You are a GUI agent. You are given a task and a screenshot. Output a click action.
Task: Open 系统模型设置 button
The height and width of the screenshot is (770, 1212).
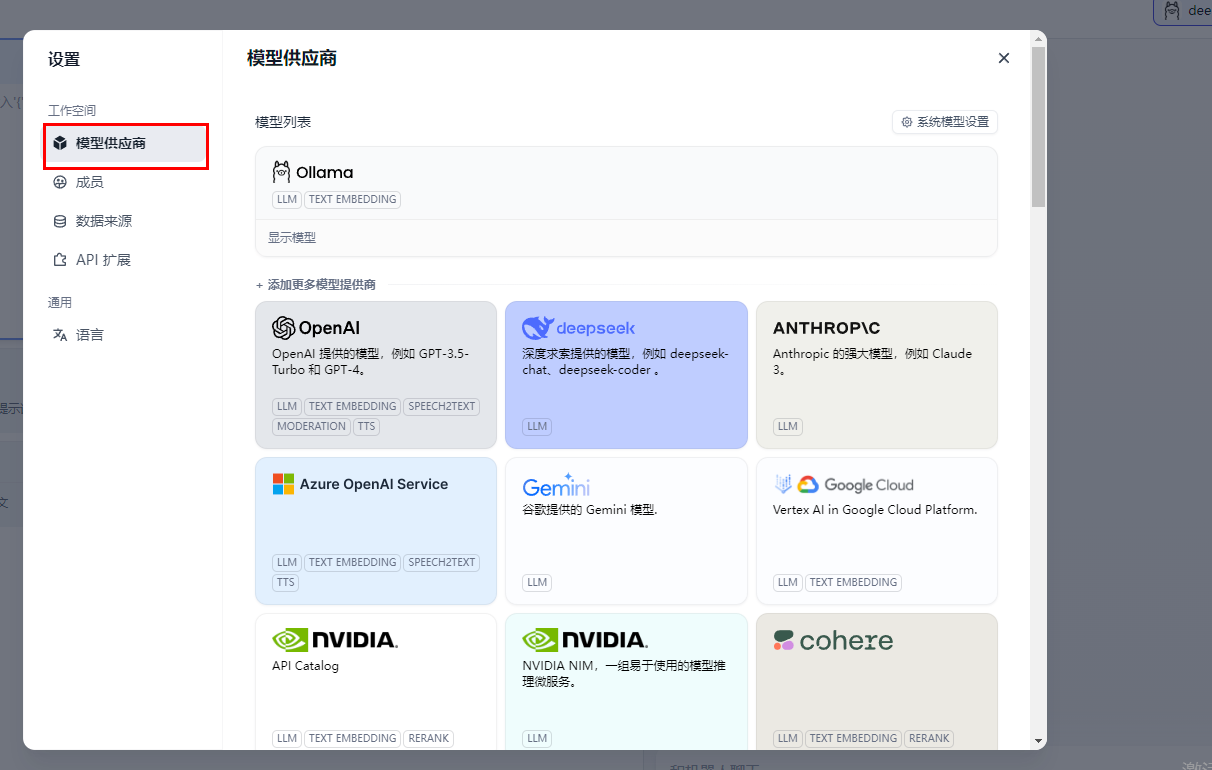point(945,122)
